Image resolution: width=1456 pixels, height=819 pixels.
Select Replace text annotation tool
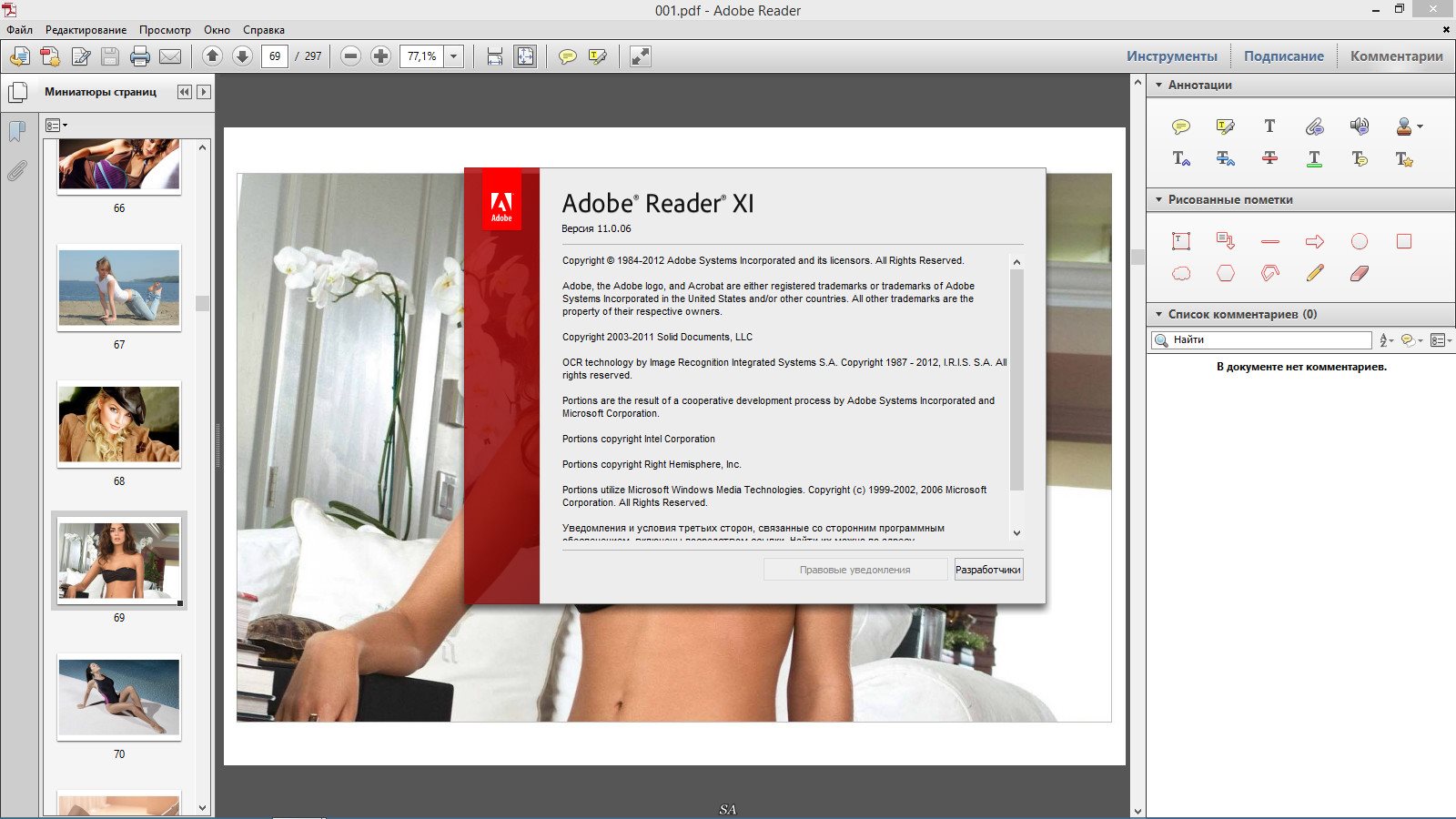click(1225, 158)
